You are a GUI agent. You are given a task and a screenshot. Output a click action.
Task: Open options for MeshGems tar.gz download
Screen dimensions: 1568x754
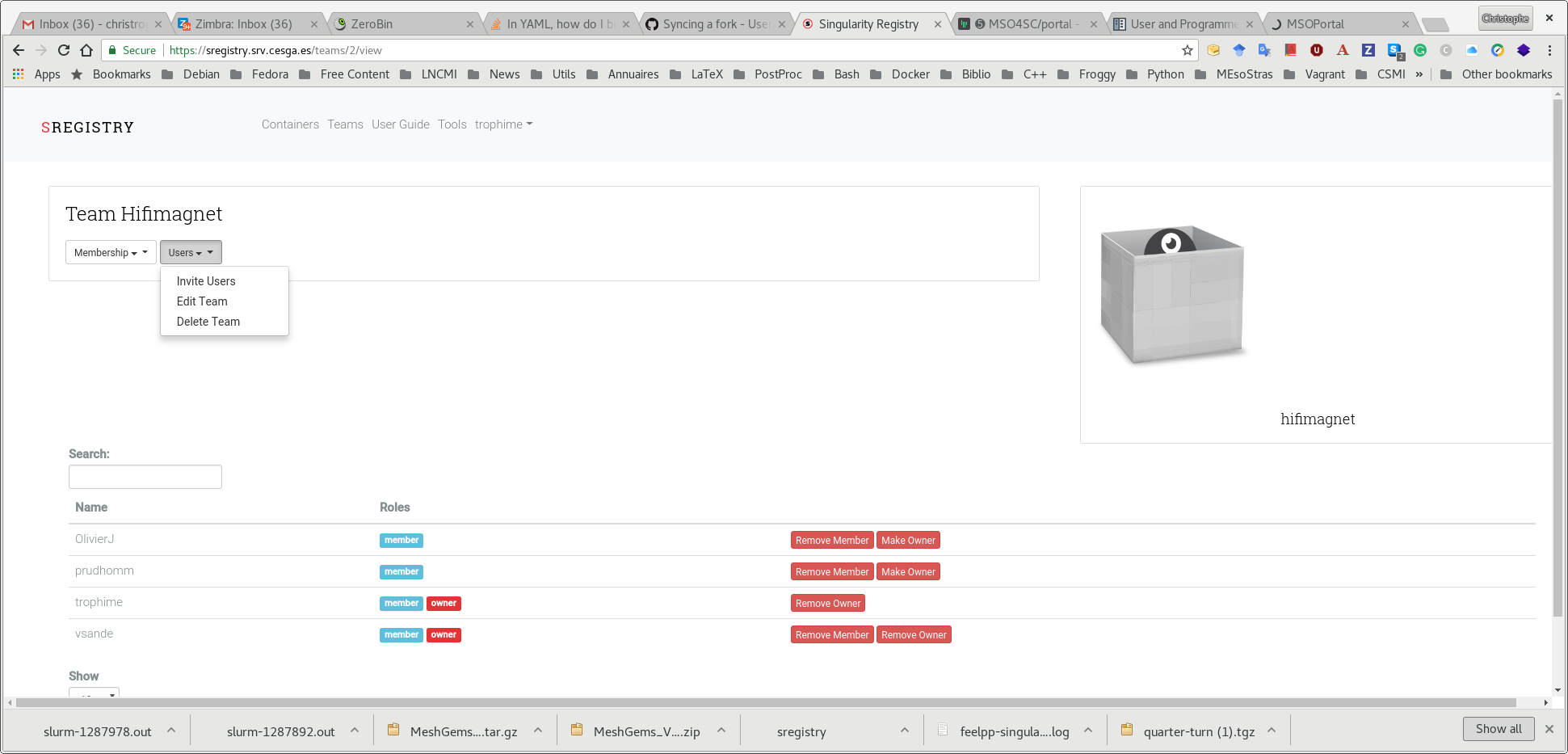(538, 731)
